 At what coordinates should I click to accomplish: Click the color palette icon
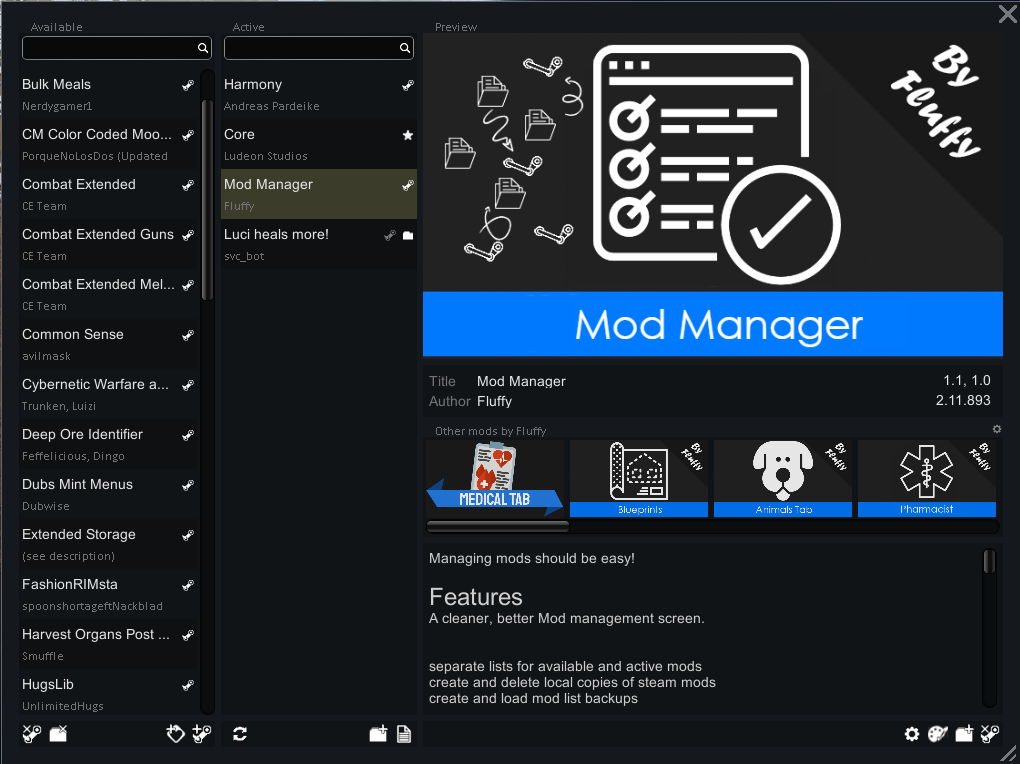(x=937, y=734)
